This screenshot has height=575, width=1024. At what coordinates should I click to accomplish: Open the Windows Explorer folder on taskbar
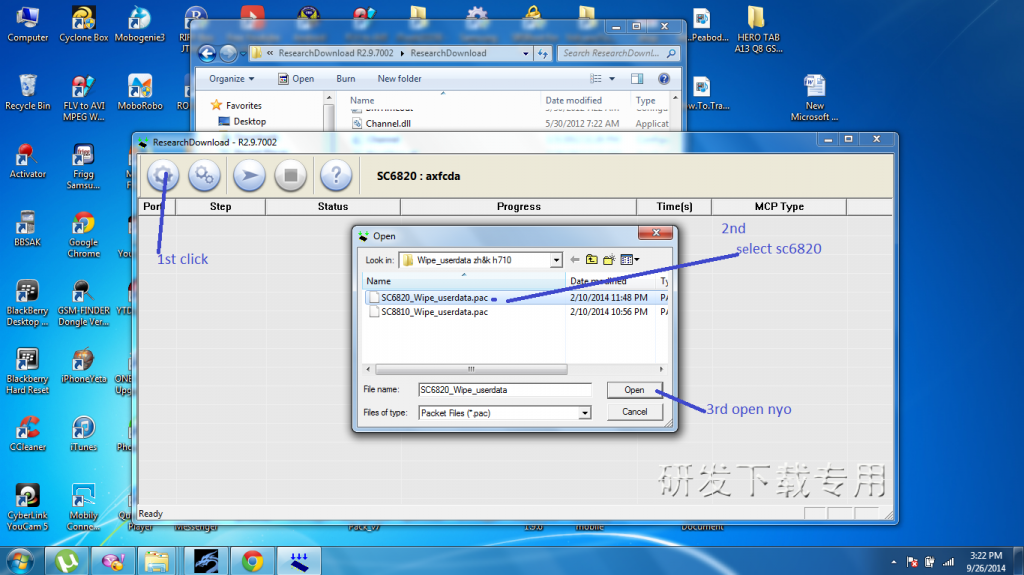pyautogui.click(x=157, y=561)
